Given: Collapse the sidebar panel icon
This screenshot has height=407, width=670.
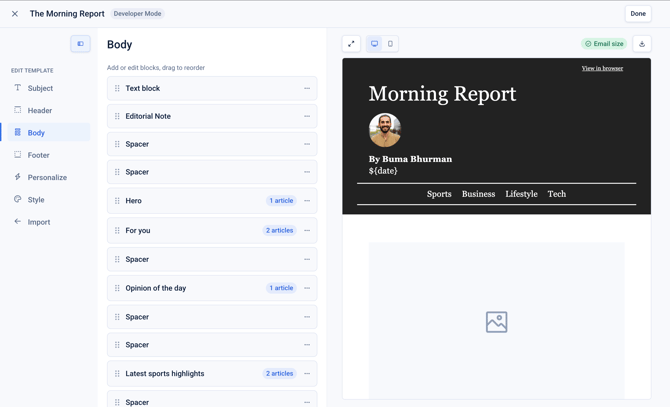Looking at the screenshot, I should (x=80, y=44).
